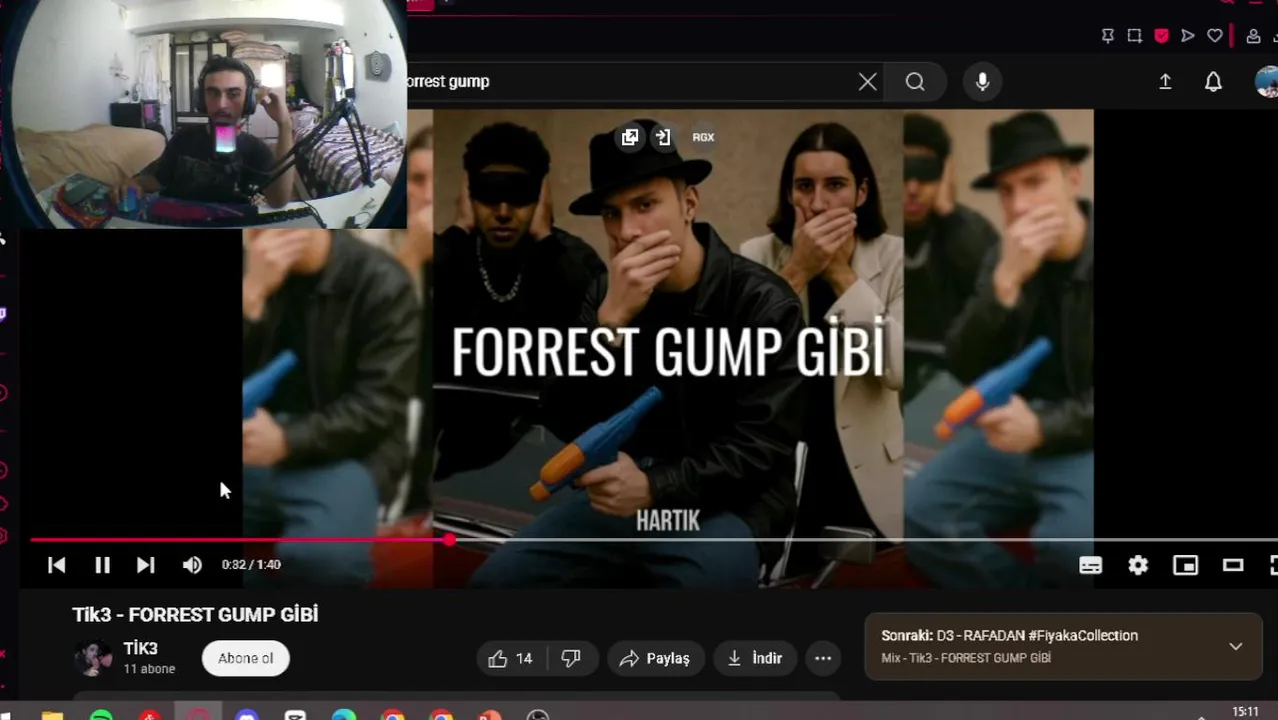This screenshot has width=1278, height=720.
Task: Click the 15:11 taskbar clock
Action: [1246, 712]
